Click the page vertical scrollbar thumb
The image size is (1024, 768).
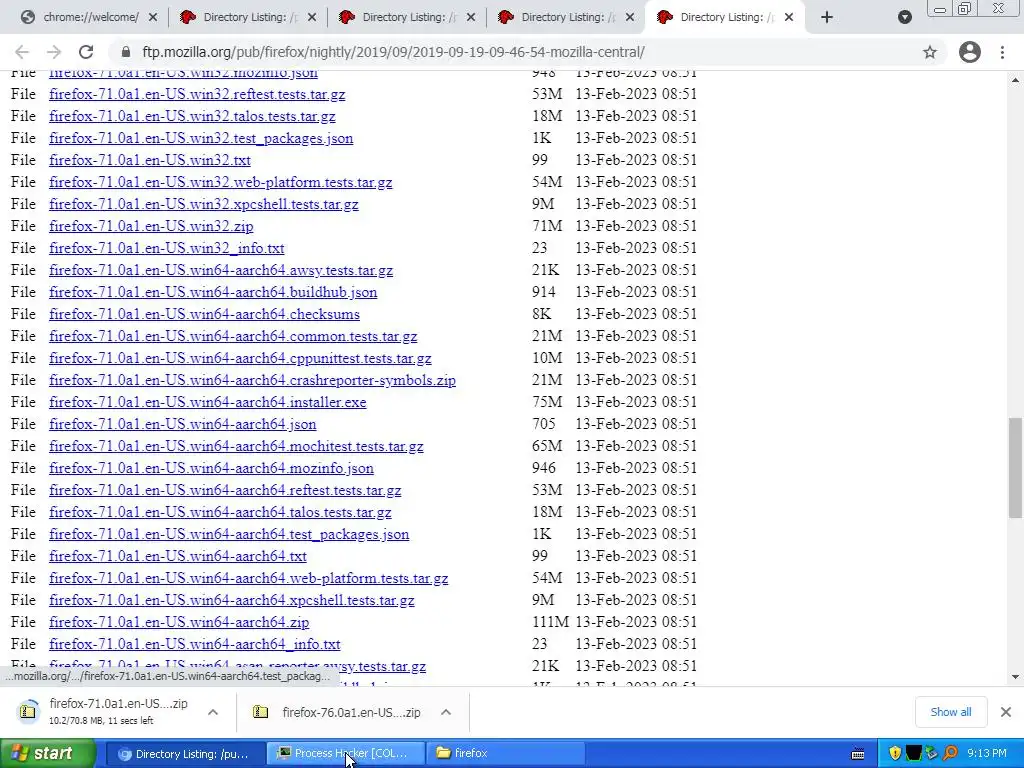[x=1016, y=467]
